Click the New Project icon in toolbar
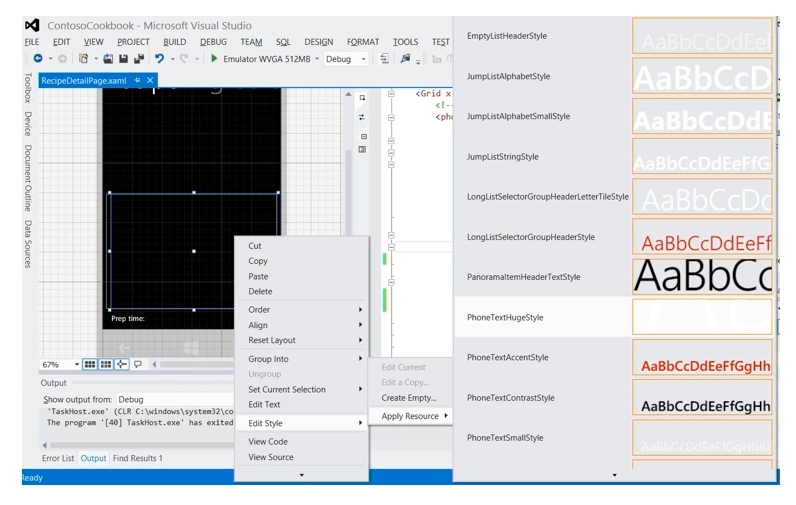The width and height of the screenshot is (796, 505). pyautogui.click(x=83, y=59)
